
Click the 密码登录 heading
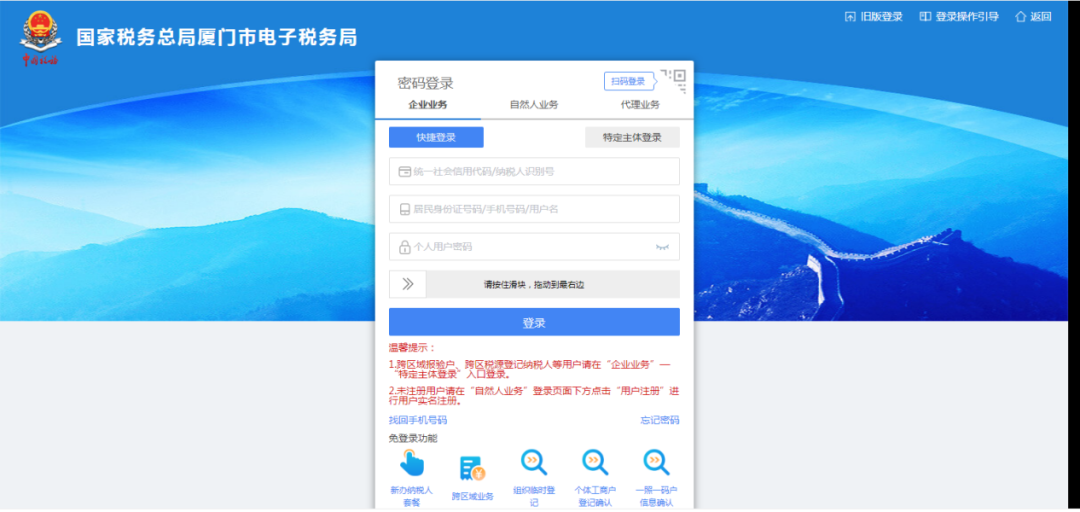coord(426,84)
